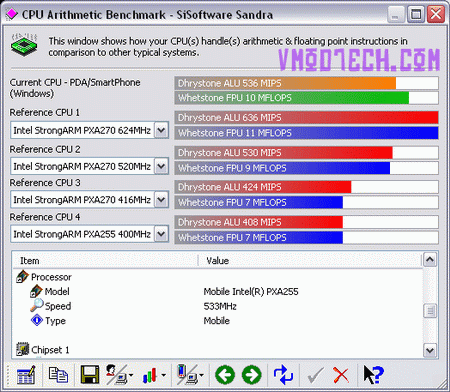The image size is (450, 392).
Task: Click the blue refresh arrows icon
Action: (x=283, y=375)
